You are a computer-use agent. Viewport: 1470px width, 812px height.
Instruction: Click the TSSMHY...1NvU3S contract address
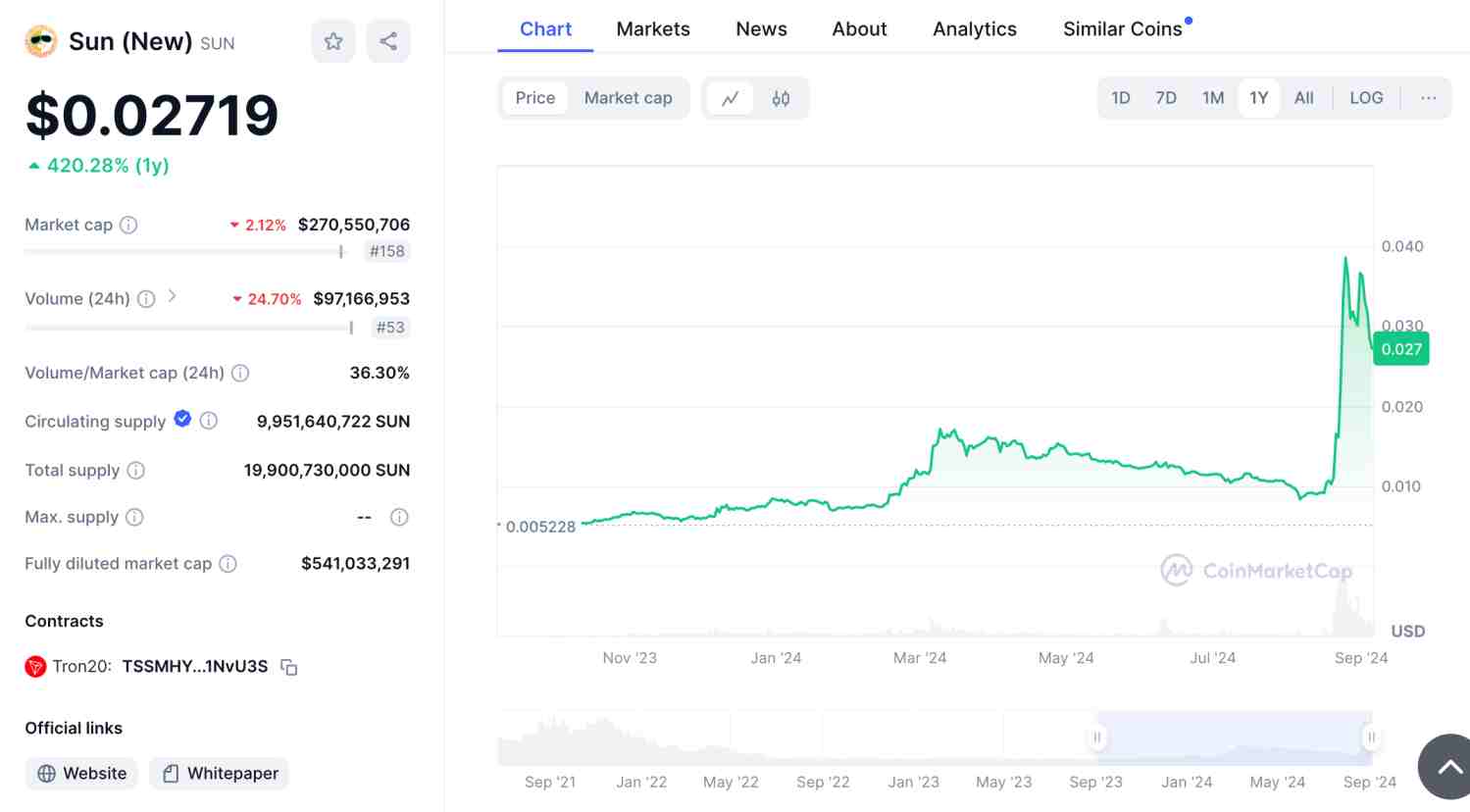[x=195, y=667]
